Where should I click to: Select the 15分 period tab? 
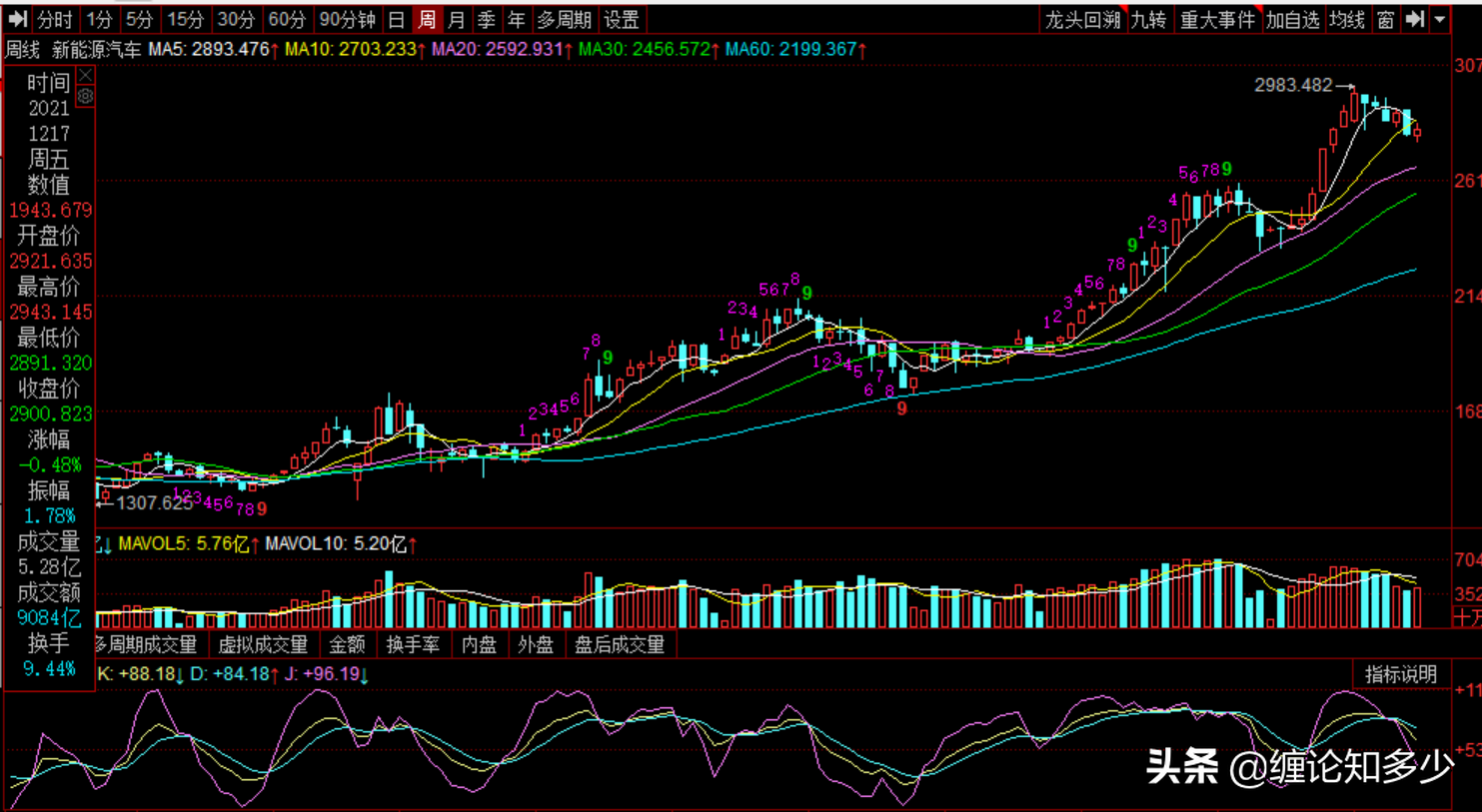click(185, 19)
